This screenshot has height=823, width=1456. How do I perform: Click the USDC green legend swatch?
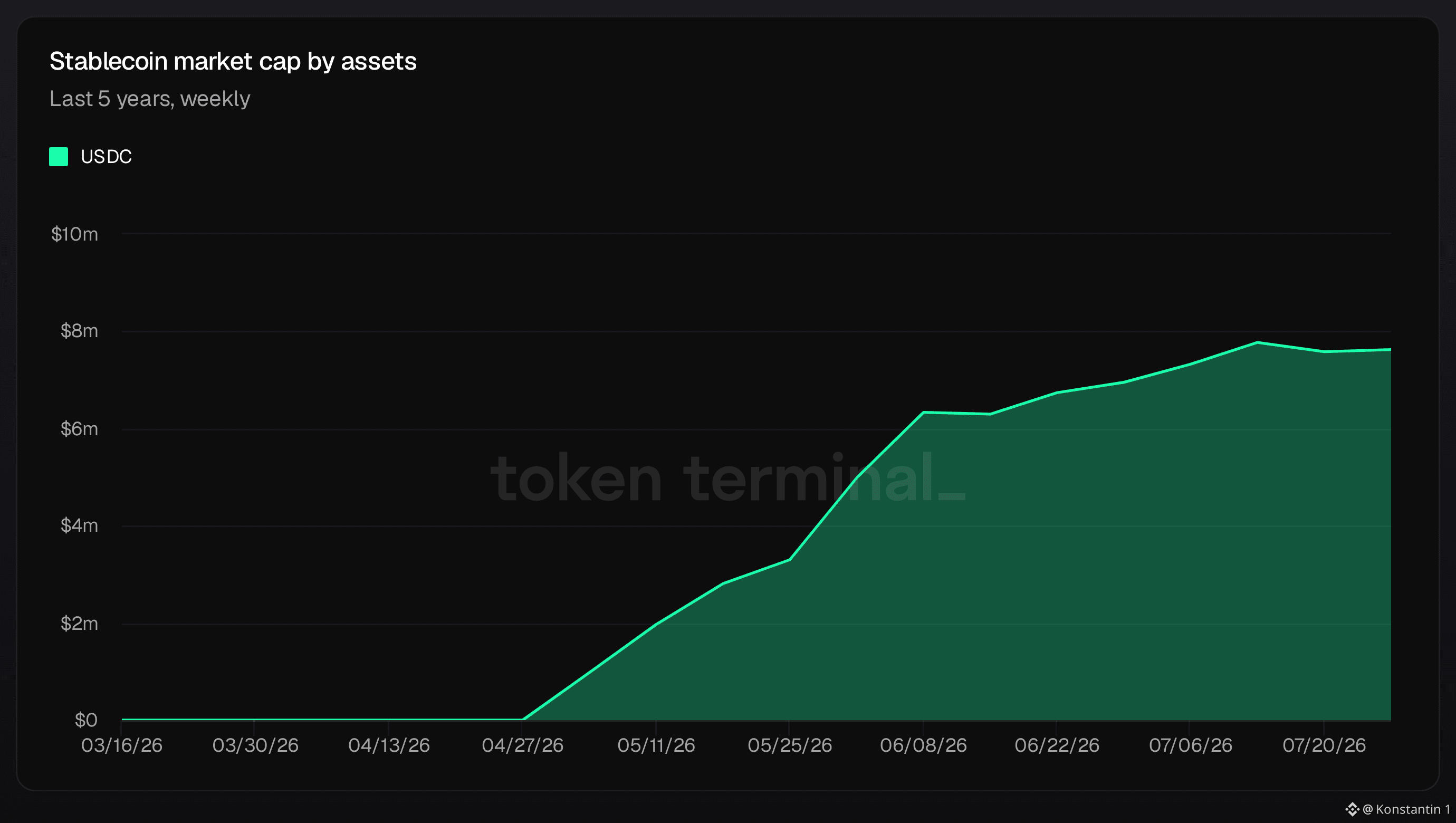[58, 157]
